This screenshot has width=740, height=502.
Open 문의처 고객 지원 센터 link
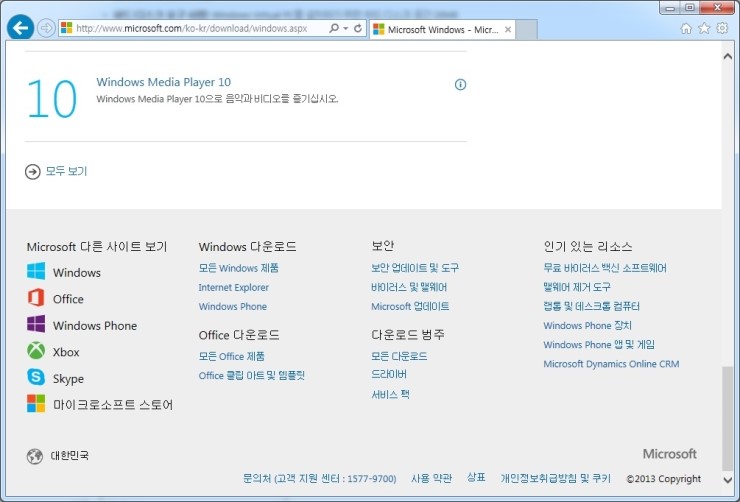click(320, 479)
